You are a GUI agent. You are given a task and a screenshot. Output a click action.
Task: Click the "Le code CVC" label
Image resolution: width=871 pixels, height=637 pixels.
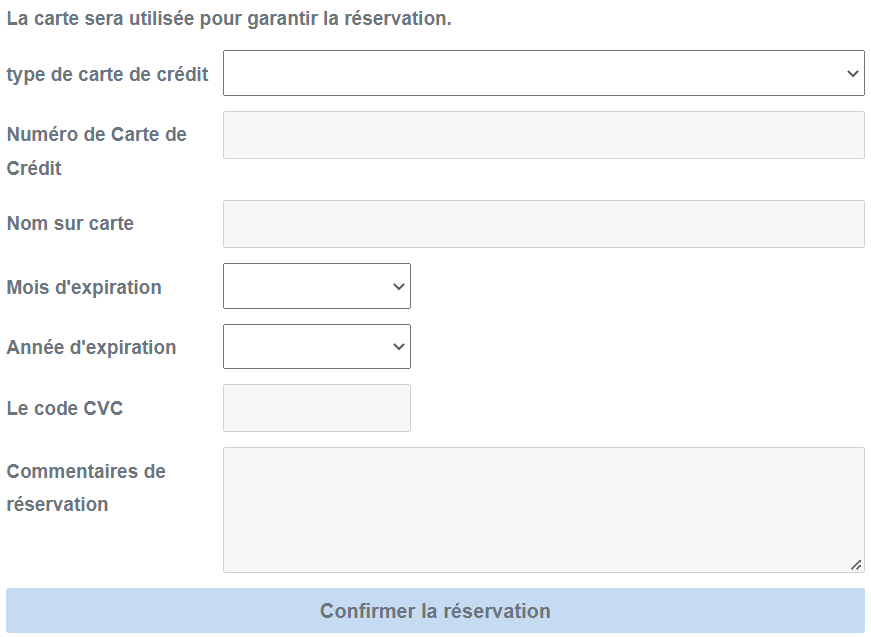point(65,408)
